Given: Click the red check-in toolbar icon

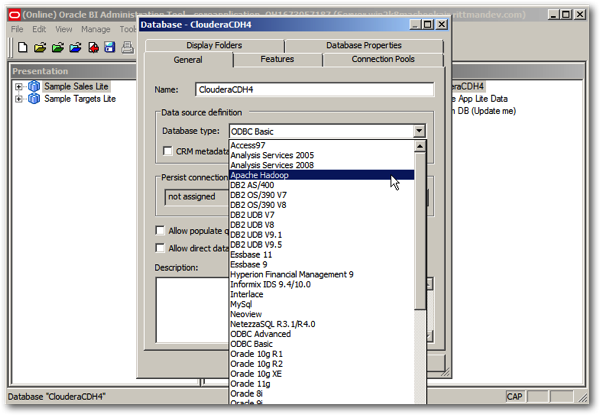Looking at the screenshot, I should pyautogui.click(x=93, y=47).
